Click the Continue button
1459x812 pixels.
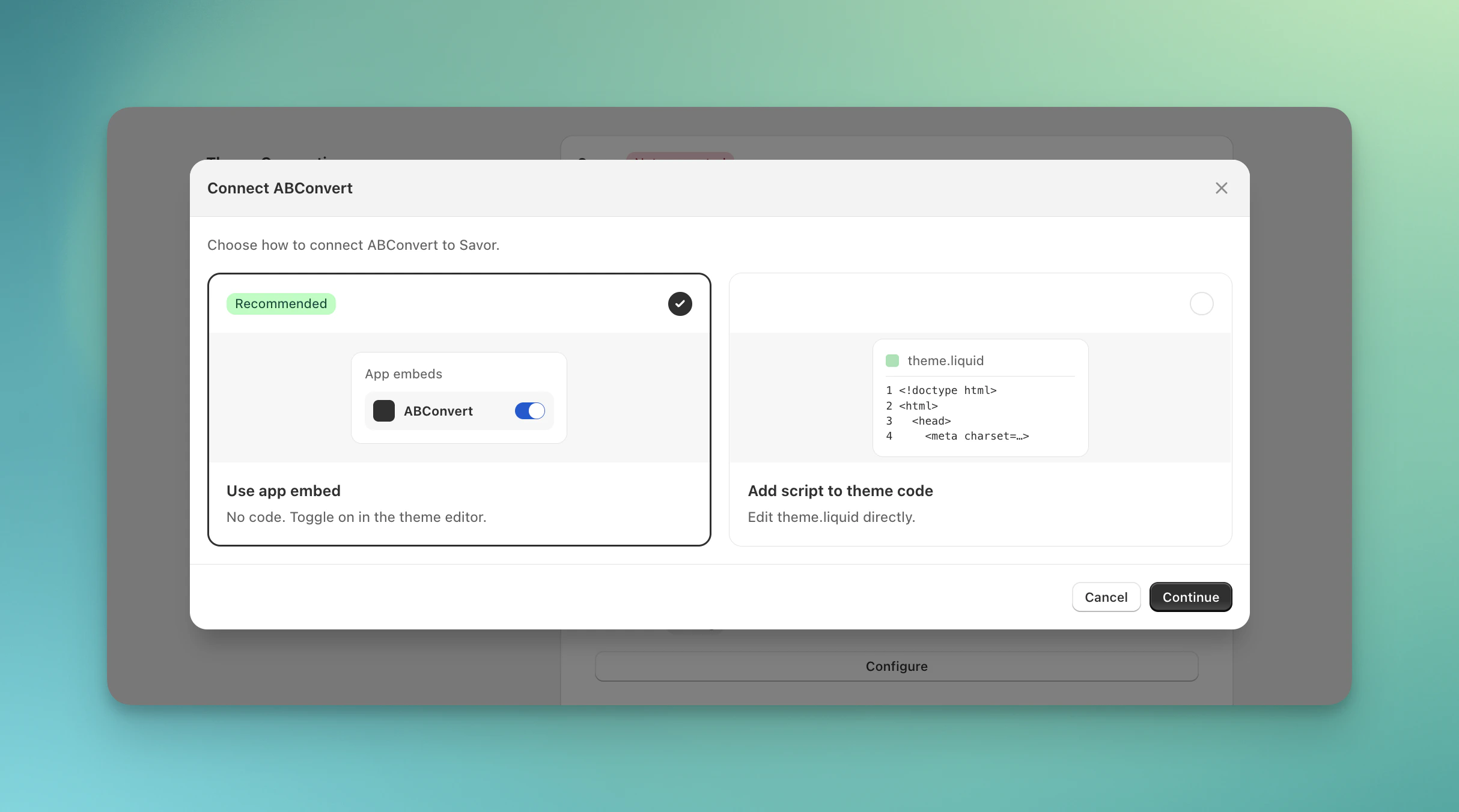pos(1190,597)
